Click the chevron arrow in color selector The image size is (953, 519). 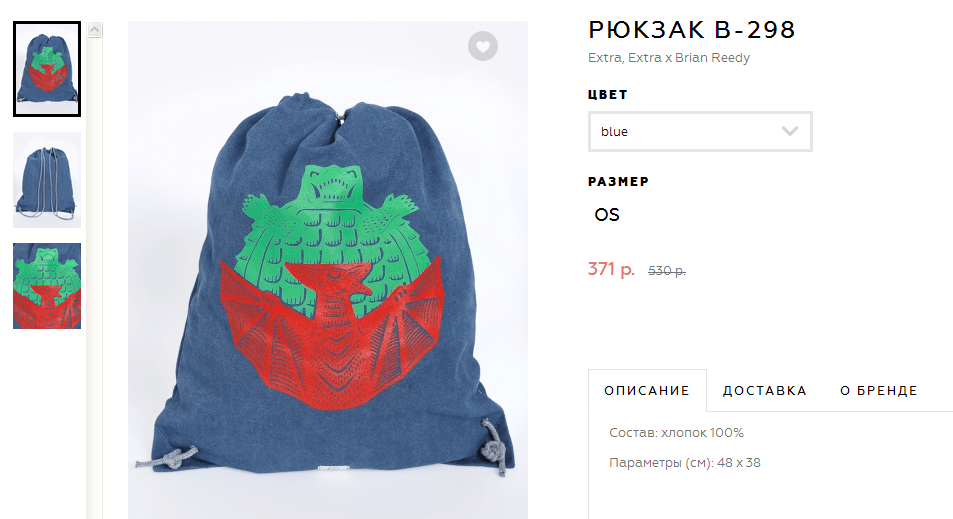click(x=790, y=131)
